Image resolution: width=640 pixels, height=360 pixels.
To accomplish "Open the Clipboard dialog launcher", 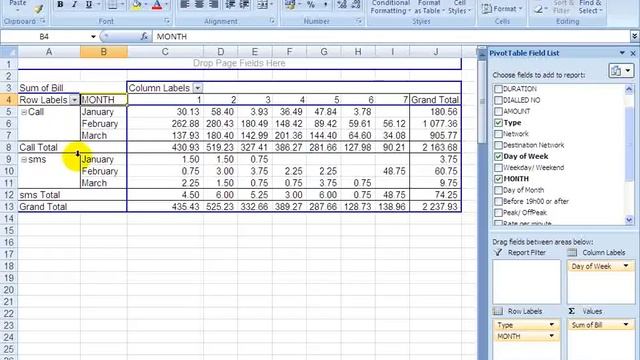I will coord(42,21).
